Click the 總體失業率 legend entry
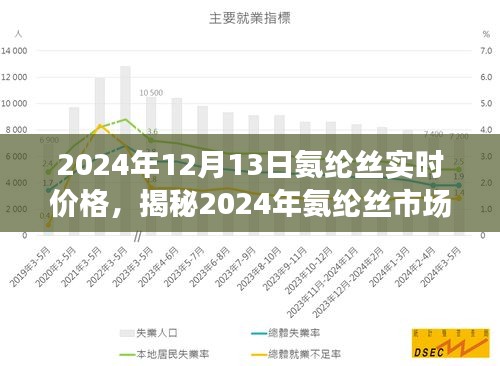Viewport: 500px width, 366px height. (x=285, y=333)
